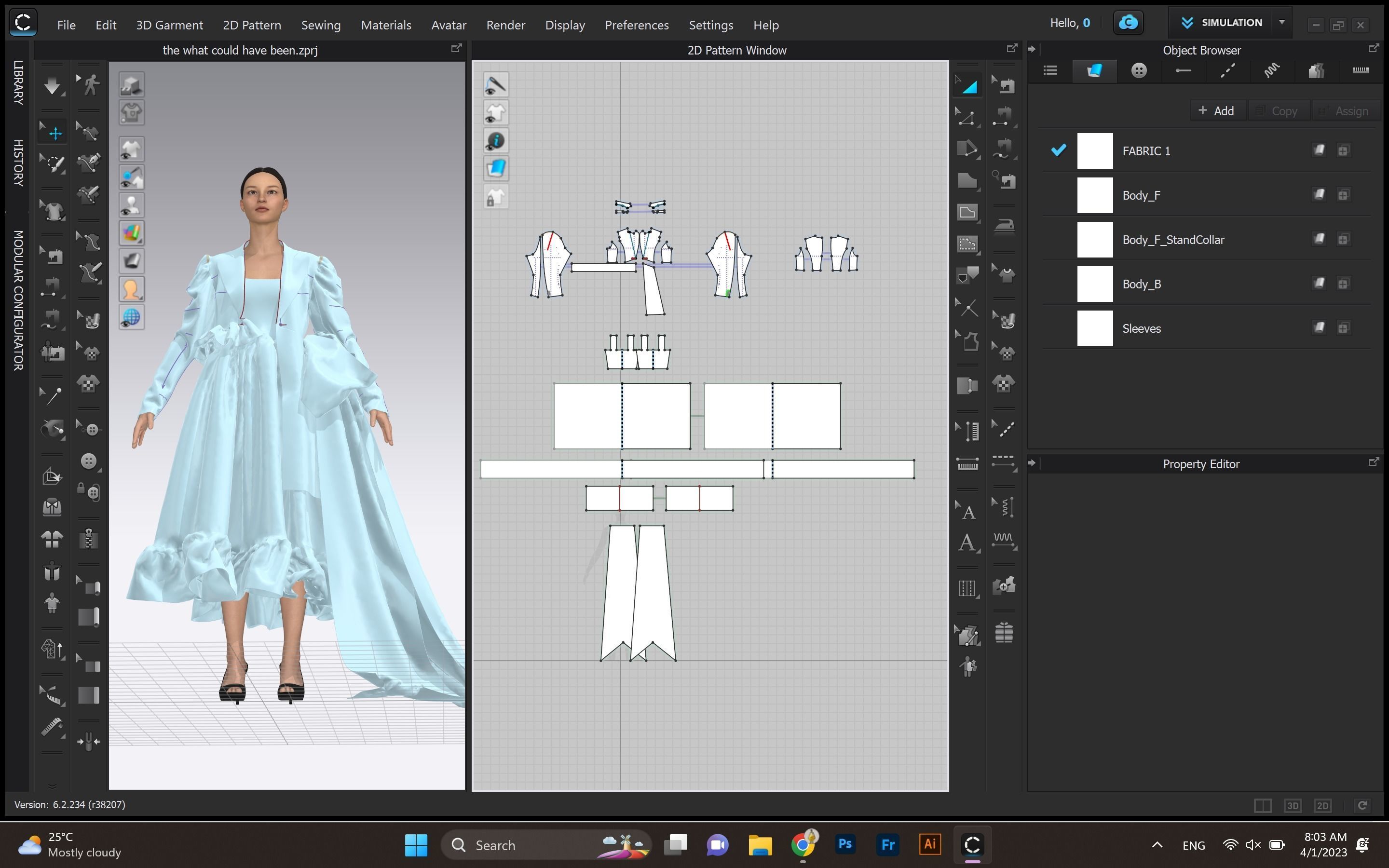Click the CLO cloud sync icon

coord(1128,22)
